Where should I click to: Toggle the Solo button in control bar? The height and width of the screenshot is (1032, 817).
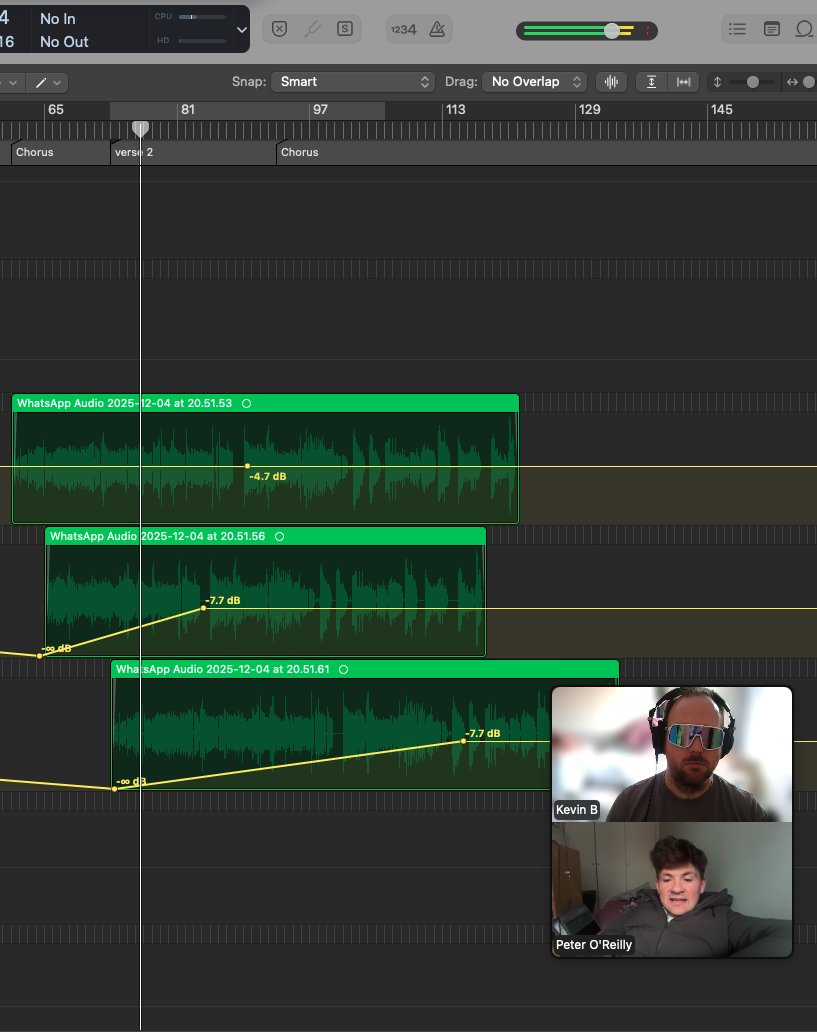[344, 29]
